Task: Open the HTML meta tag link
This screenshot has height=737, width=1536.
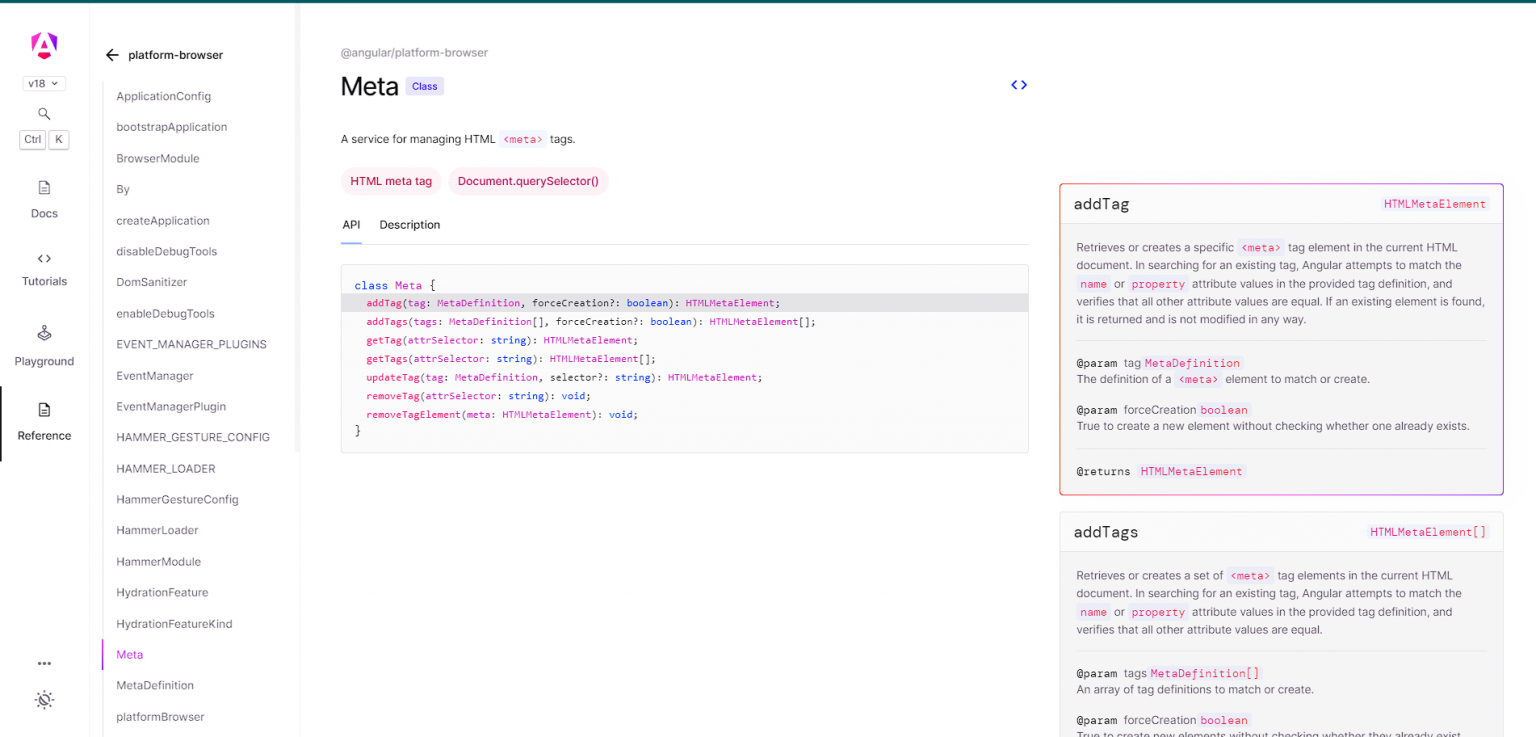Action: tap(391, 181)
